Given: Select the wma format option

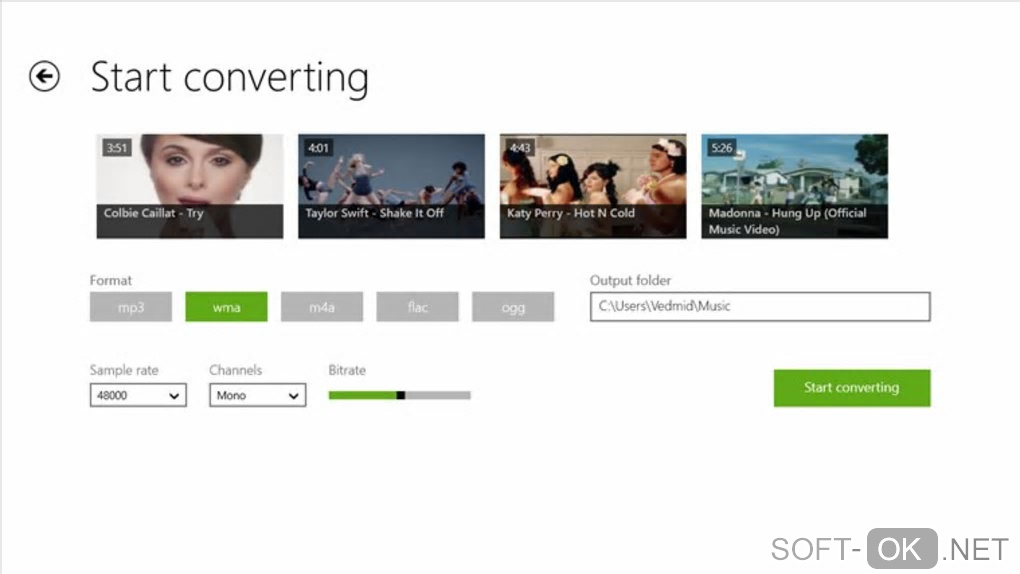Looking at the screenshot, I should pos(226,307).
